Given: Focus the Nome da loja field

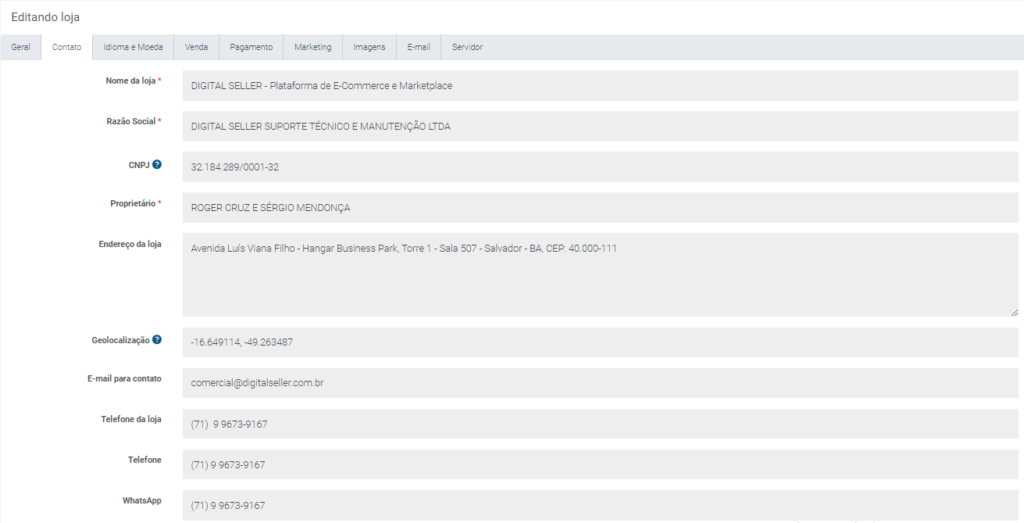Looking at the screenshot, I should [600, 86].
